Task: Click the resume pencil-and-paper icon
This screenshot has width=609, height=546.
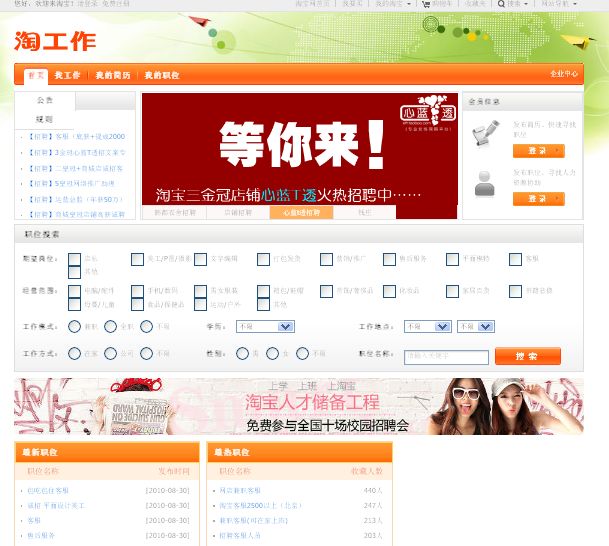Action: (x=485, y=133)
